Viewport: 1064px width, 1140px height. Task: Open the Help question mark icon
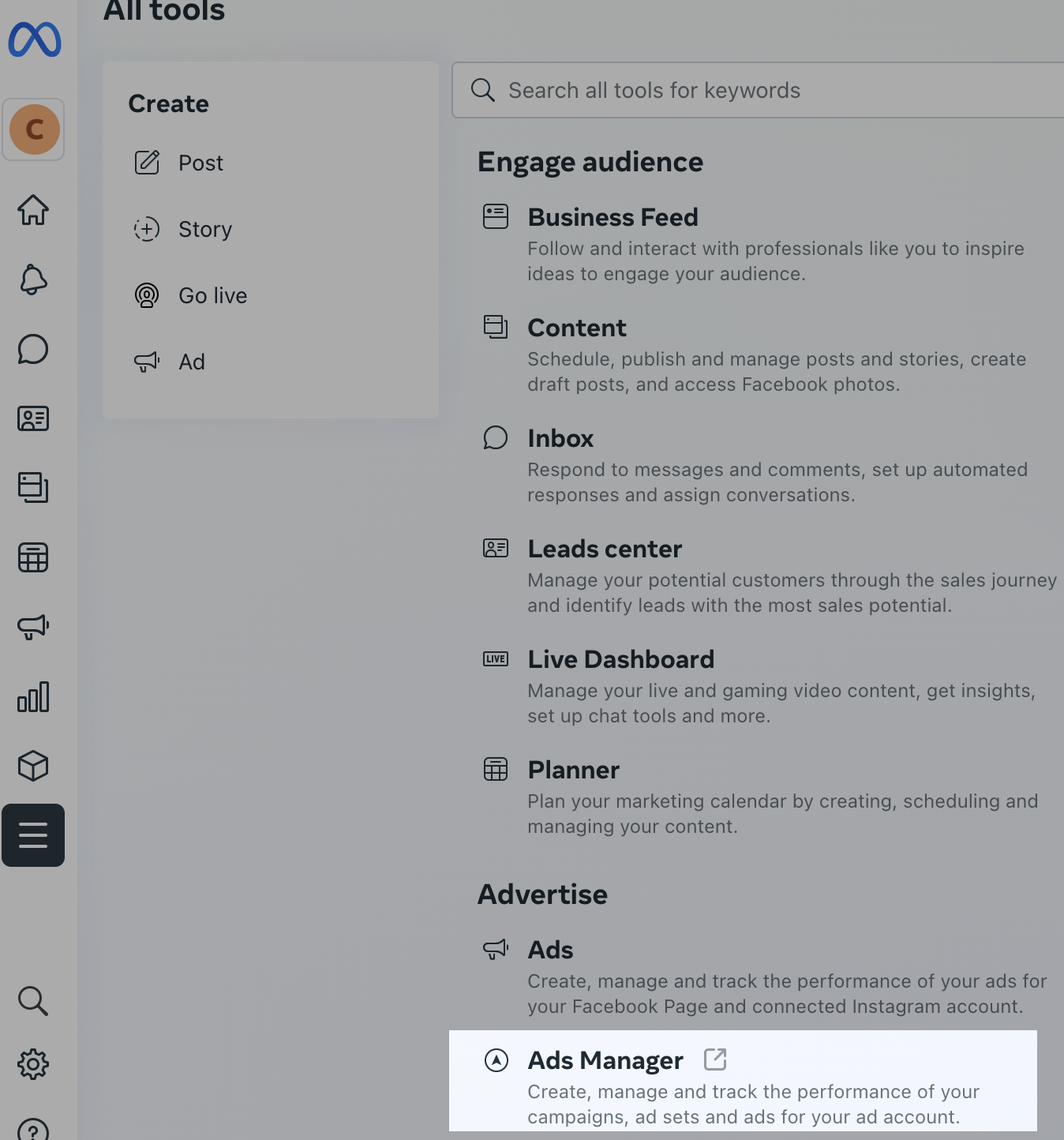[33, 1131]
